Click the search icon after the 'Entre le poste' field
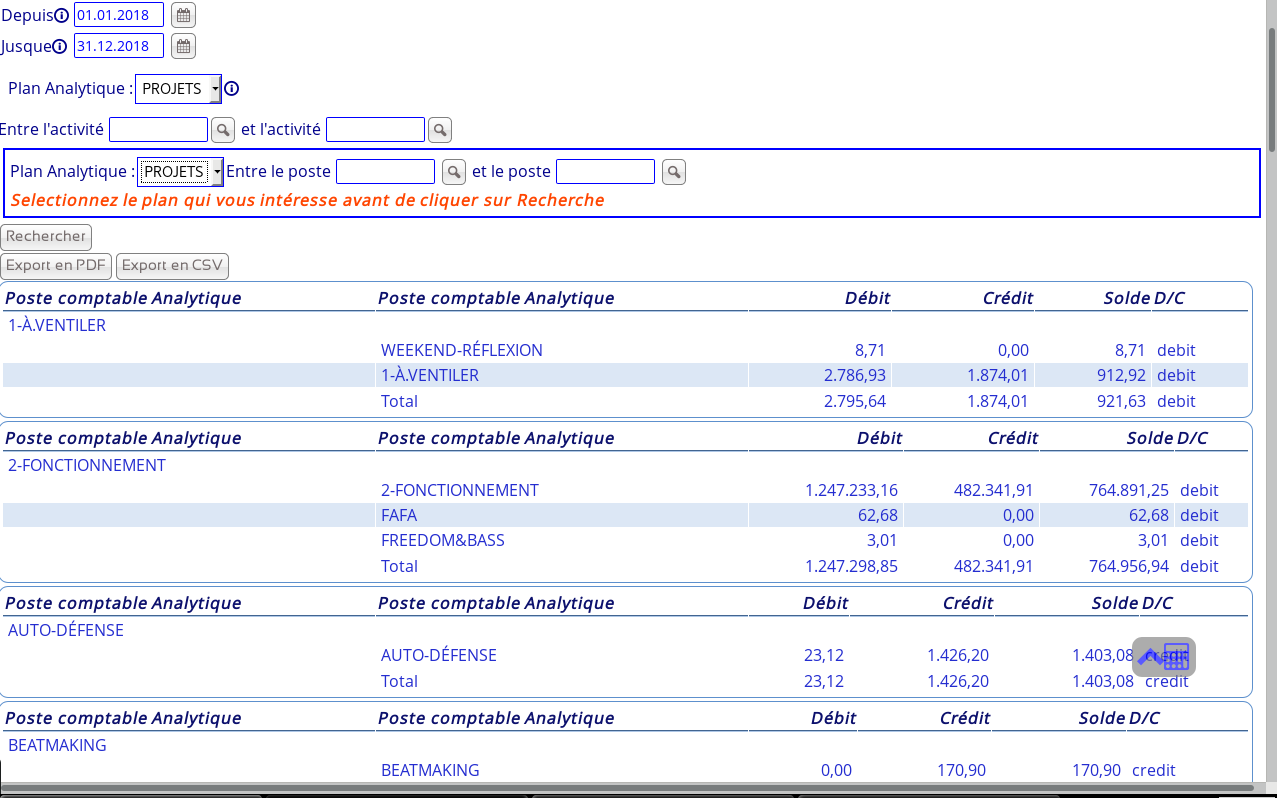 454,172
